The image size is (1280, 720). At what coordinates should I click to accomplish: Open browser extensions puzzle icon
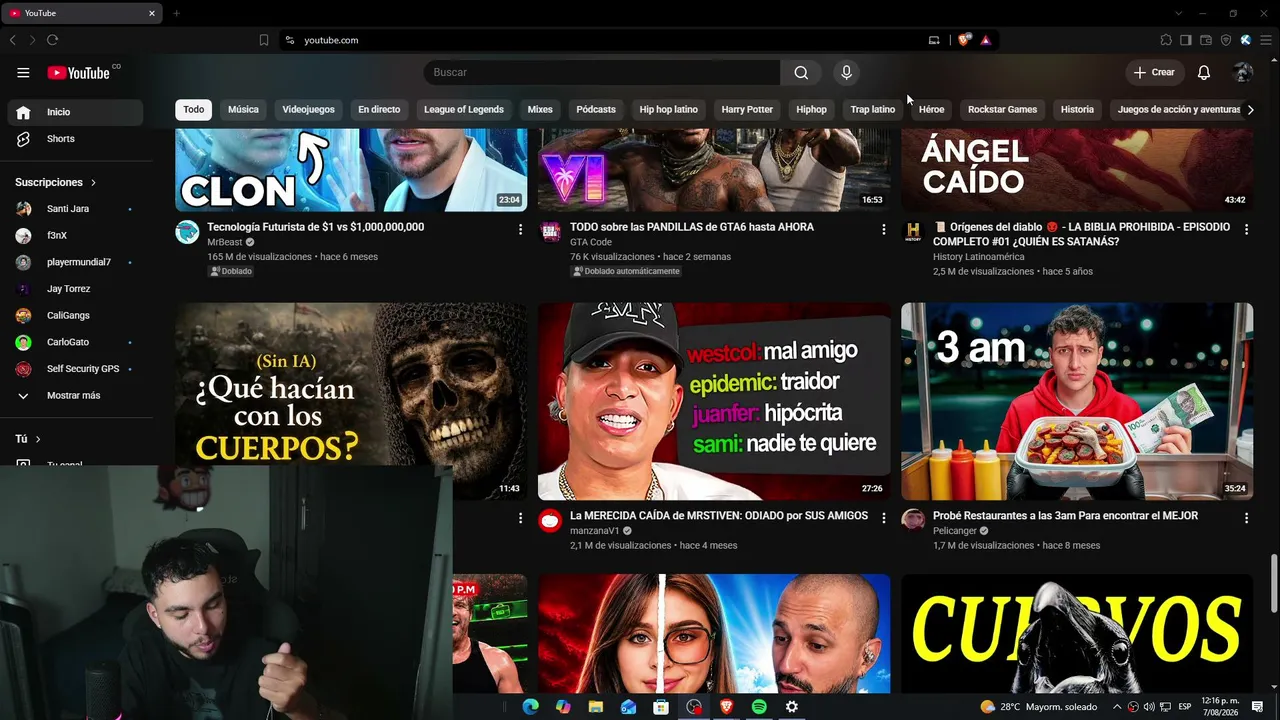pyautogui.click(x=1166, y=40)
